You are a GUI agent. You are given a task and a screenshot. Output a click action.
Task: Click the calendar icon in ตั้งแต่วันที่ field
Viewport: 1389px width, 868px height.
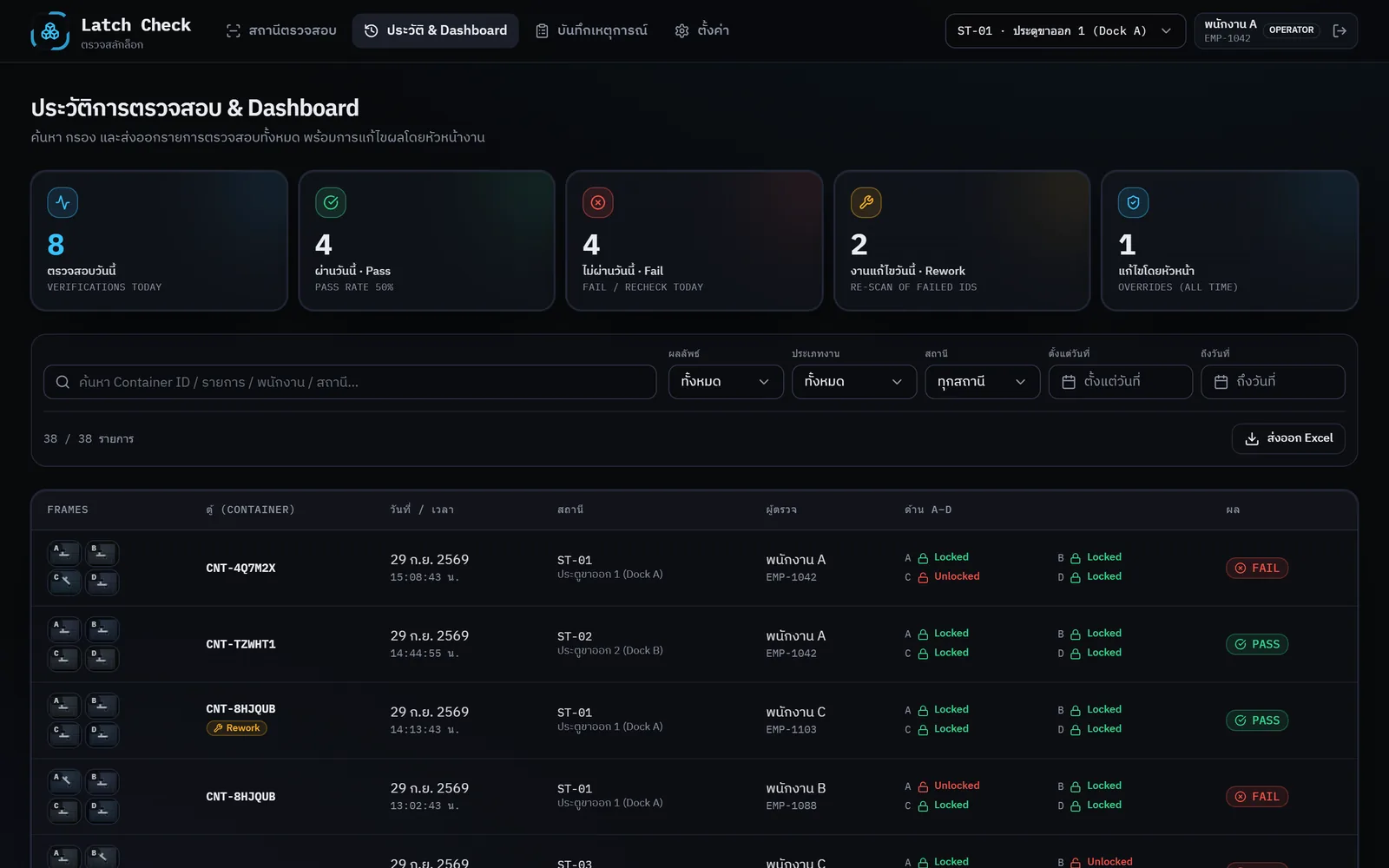click(x=1069, y=382)
